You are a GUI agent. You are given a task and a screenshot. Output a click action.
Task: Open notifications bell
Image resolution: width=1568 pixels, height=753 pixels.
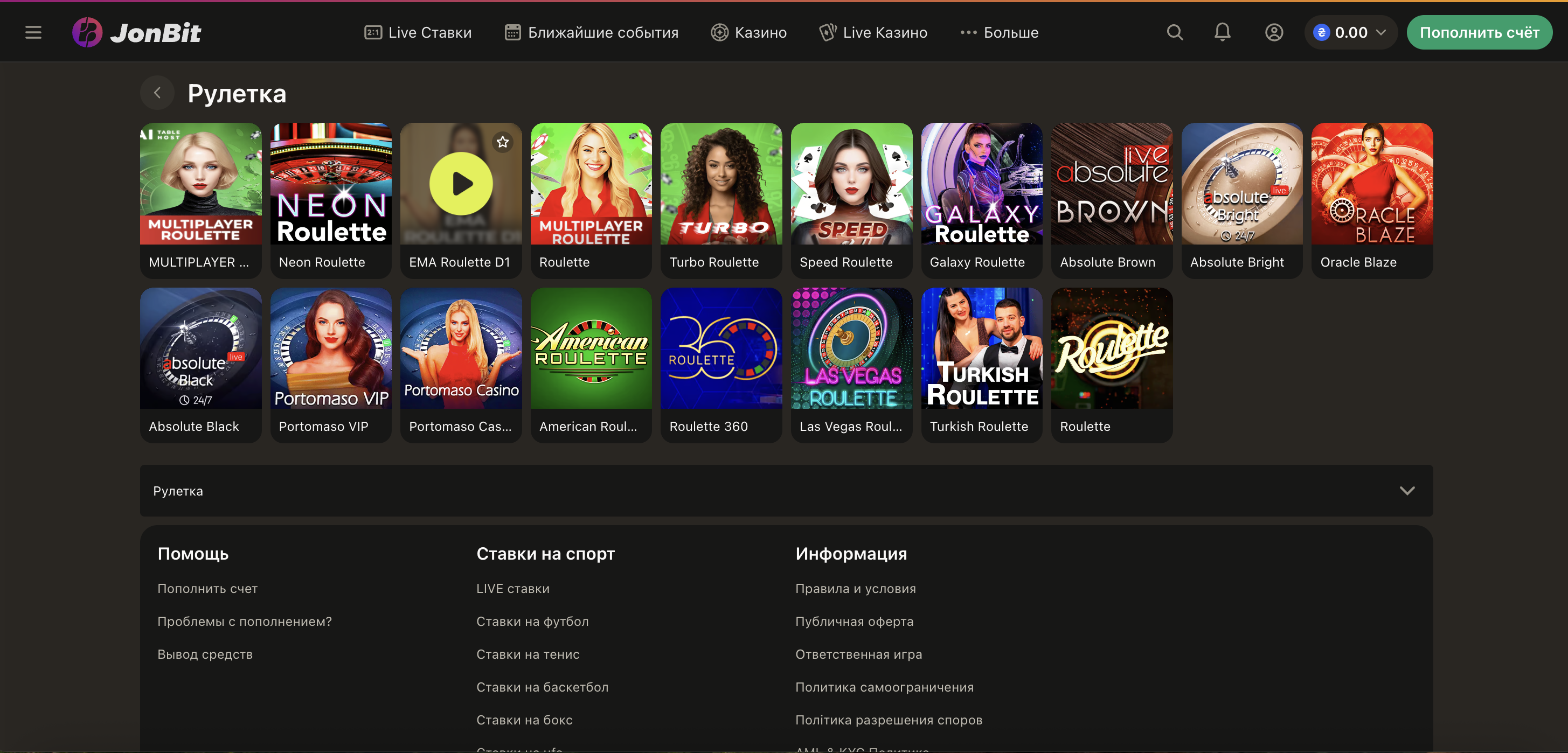(x=1222, y=32)
